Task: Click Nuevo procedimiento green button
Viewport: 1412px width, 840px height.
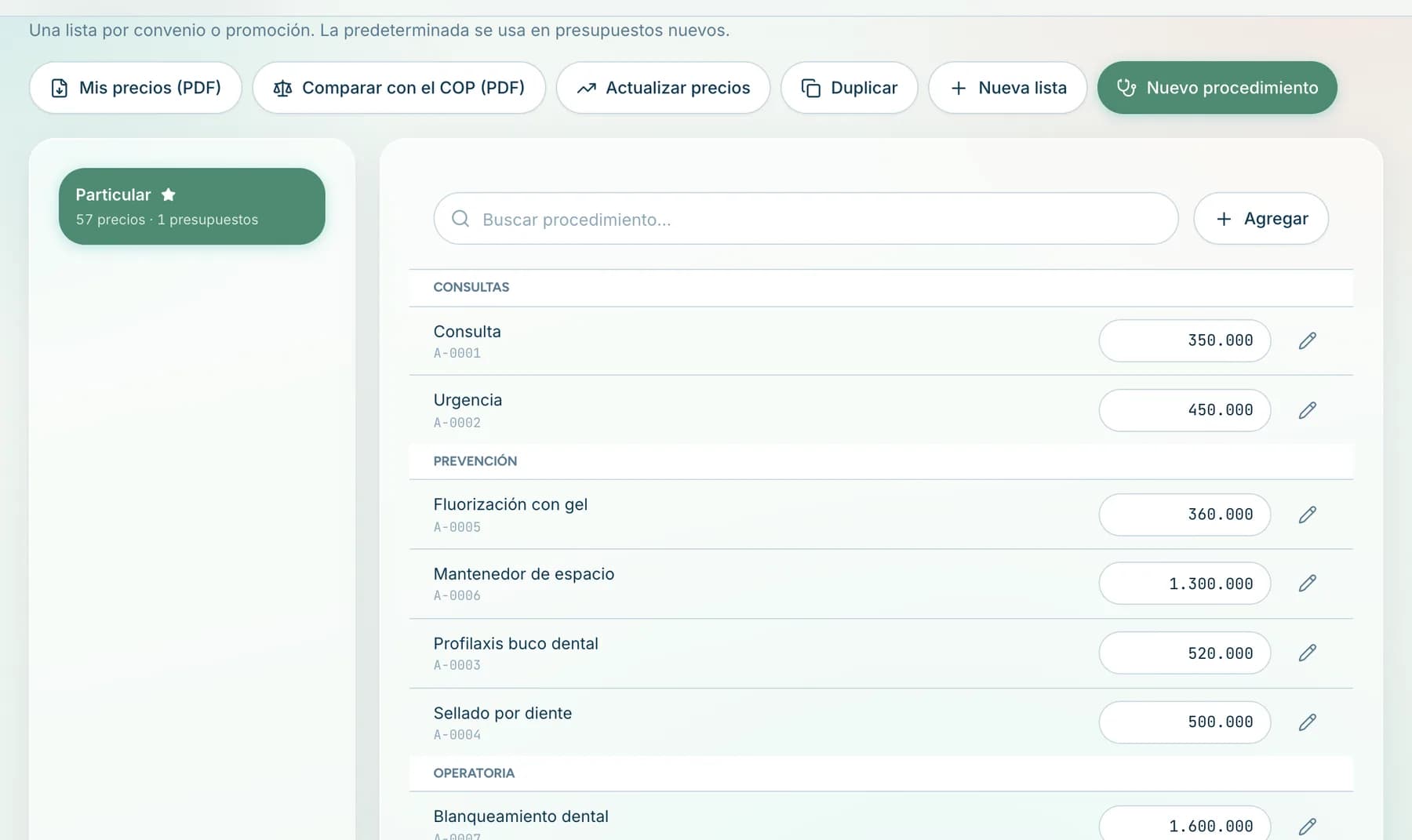Action: 1217,88
